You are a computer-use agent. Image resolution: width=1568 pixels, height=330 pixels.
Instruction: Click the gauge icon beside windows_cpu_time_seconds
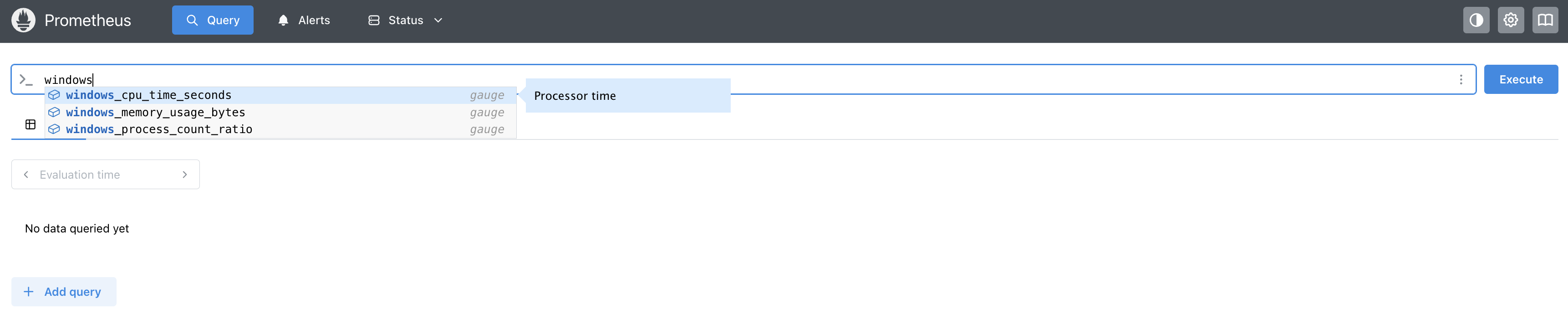54,95
